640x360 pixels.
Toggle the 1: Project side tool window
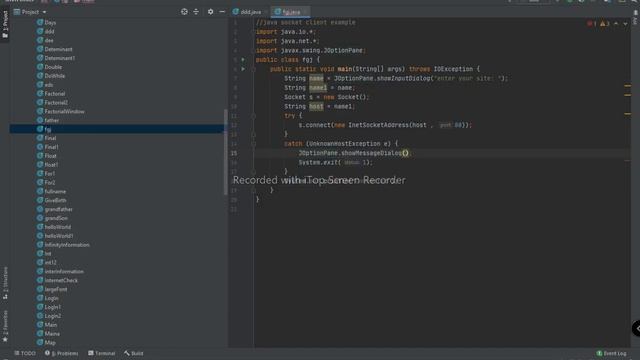5,24
